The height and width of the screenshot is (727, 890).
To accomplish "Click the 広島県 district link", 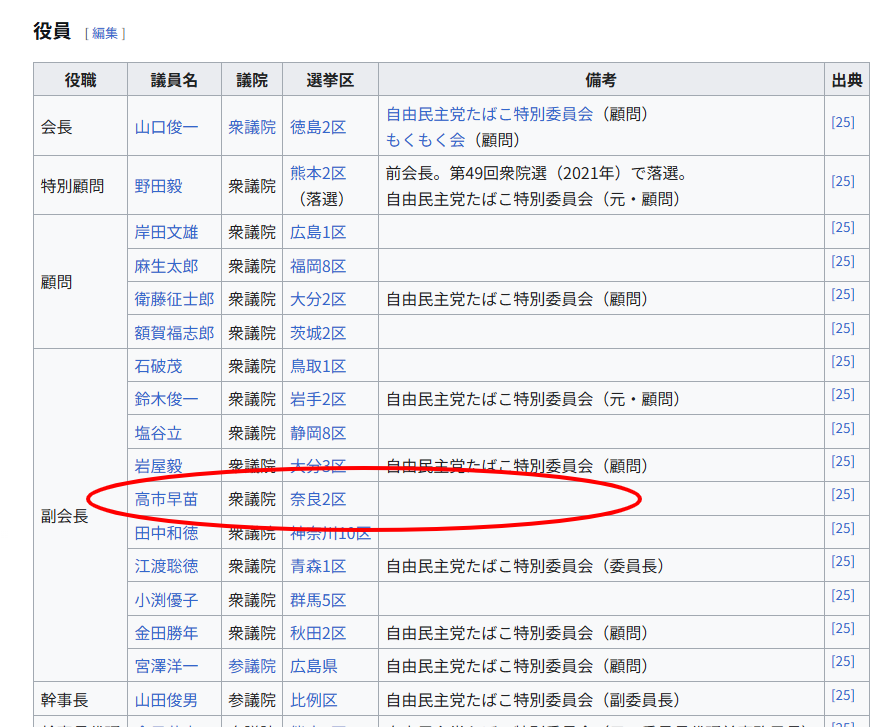I will tap(313, 666).
